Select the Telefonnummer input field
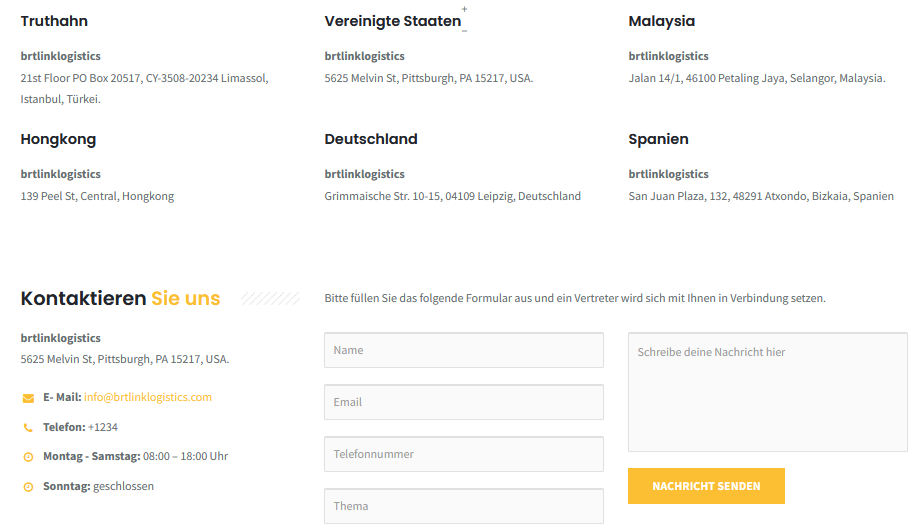 click(464, 454)
